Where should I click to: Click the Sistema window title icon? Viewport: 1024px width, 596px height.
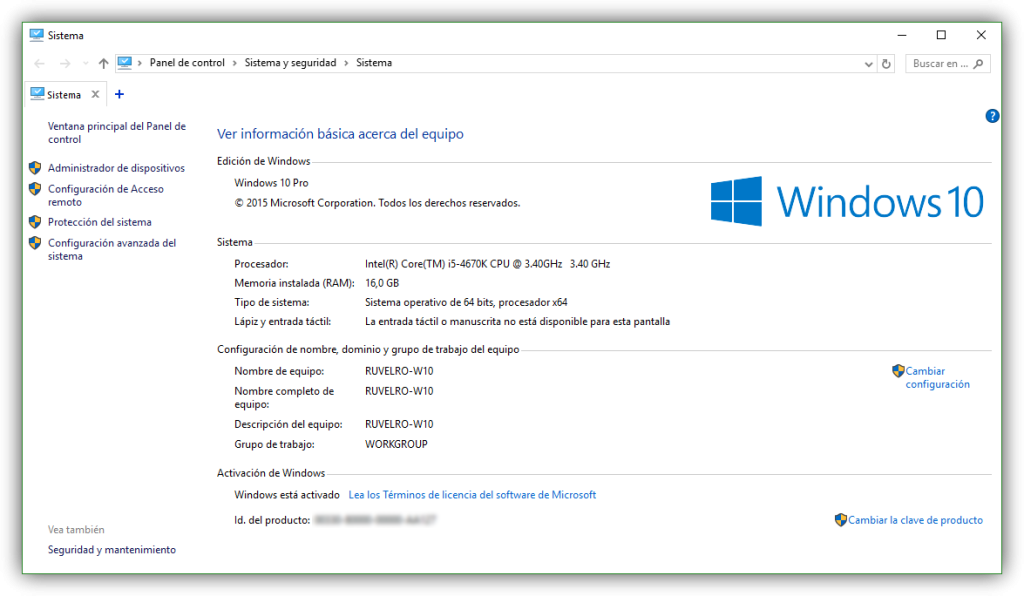[37, 35]
